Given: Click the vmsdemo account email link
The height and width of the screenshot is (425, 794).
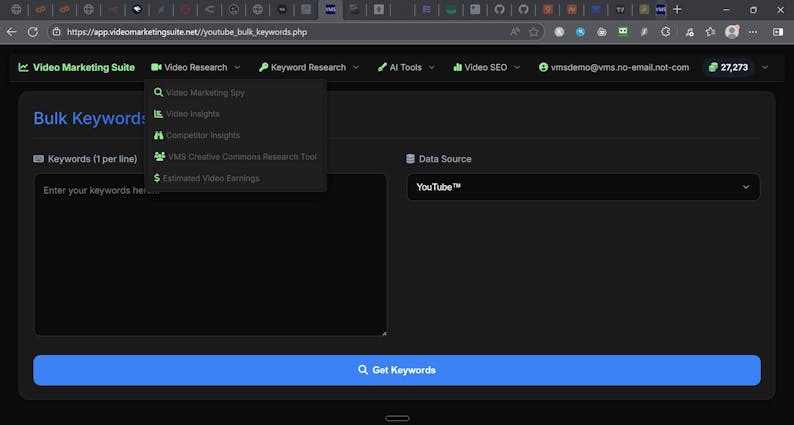Looking at the screenshot, I should point(613,67).
